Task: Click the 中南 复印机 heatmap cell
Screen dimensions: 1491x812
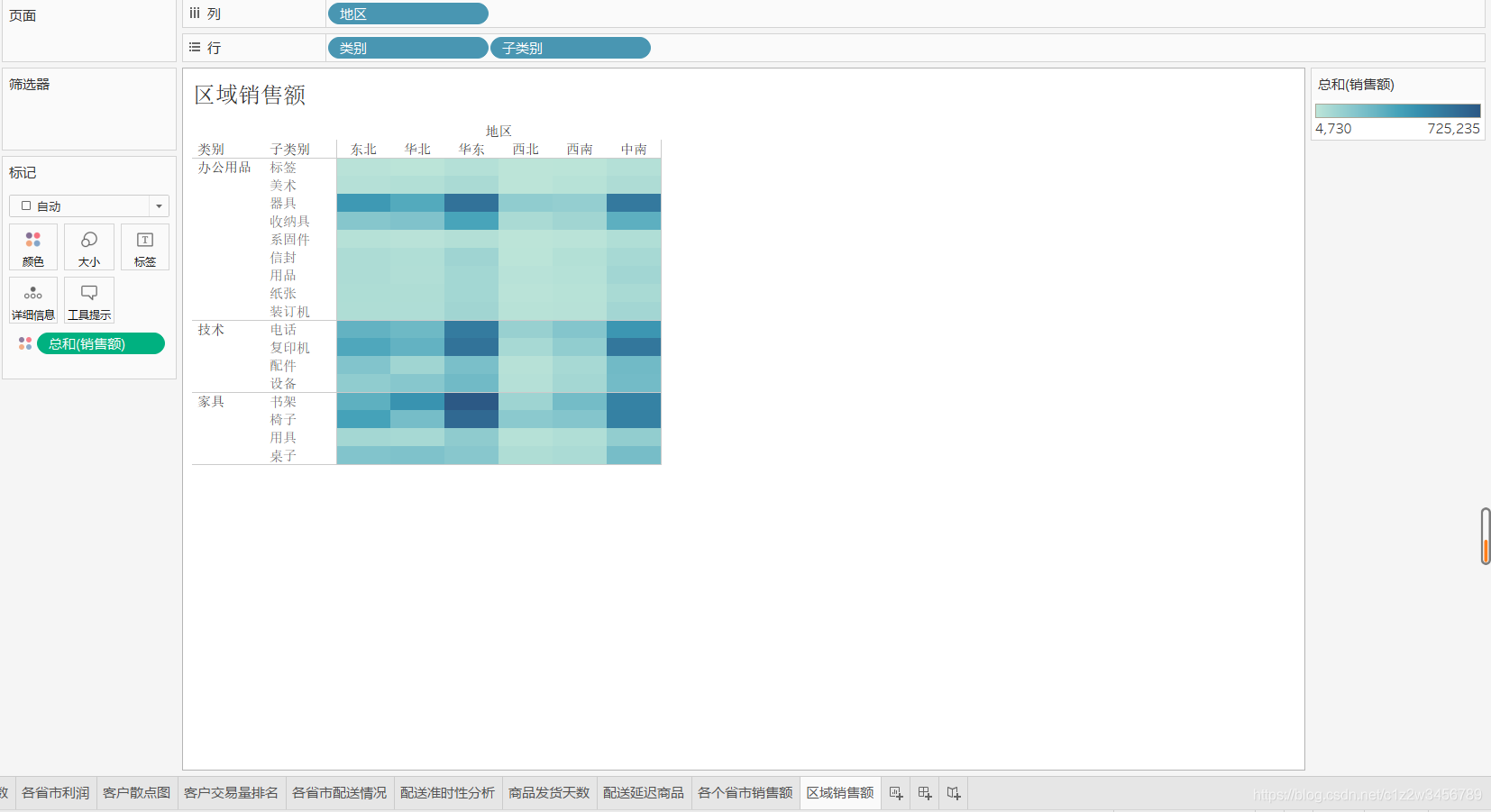Action: [x=634, y=348]
